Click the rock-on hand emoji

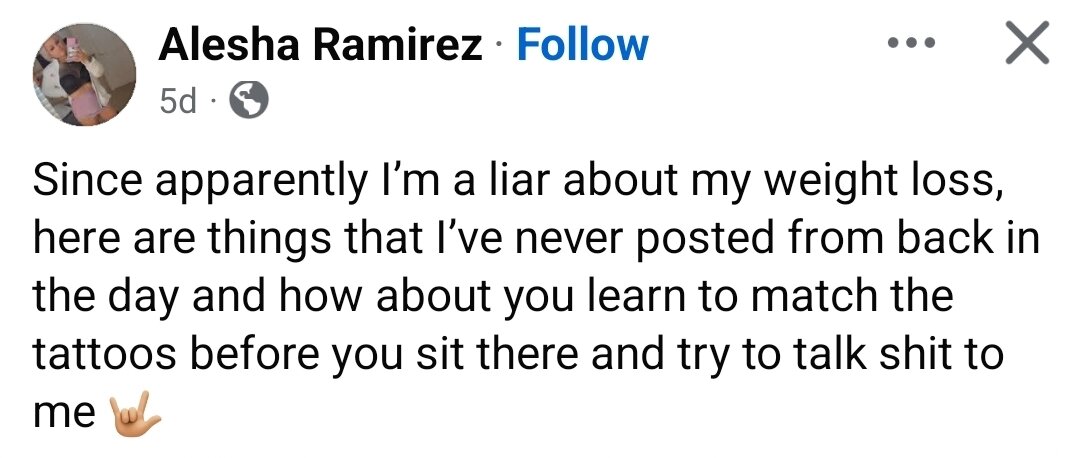[x=135, y=412]
